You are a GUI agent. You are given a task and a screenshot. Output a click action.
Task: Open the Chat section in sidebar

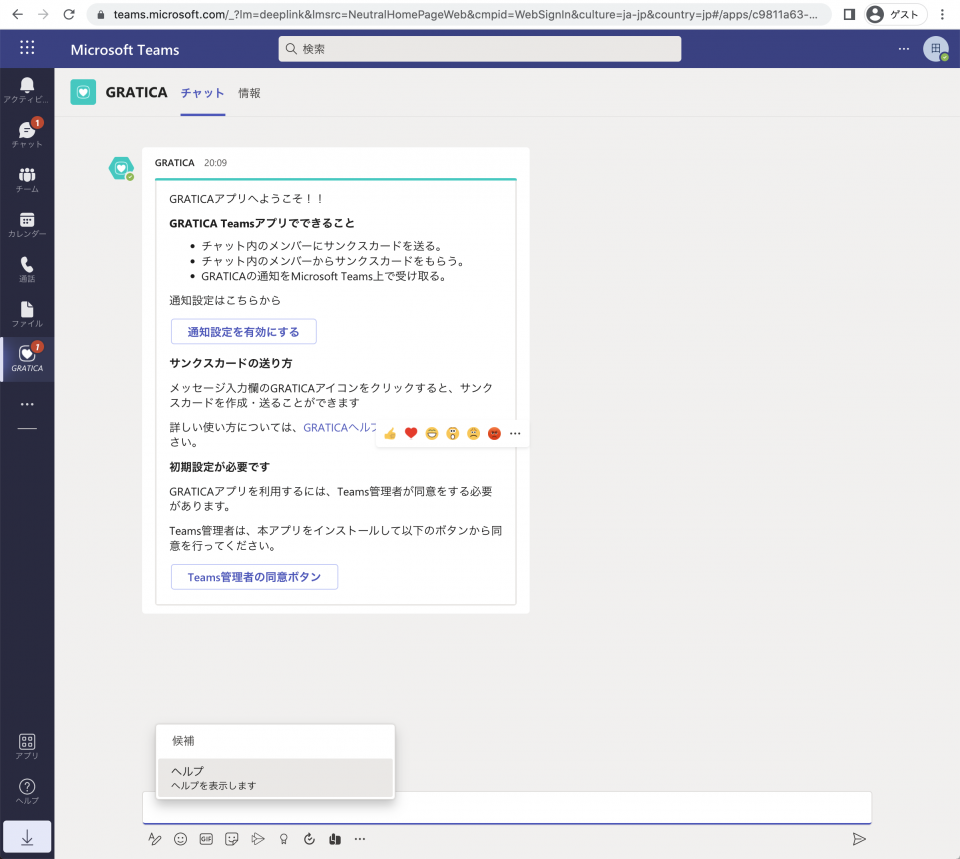pyautogui.click(x=27, y=134)
